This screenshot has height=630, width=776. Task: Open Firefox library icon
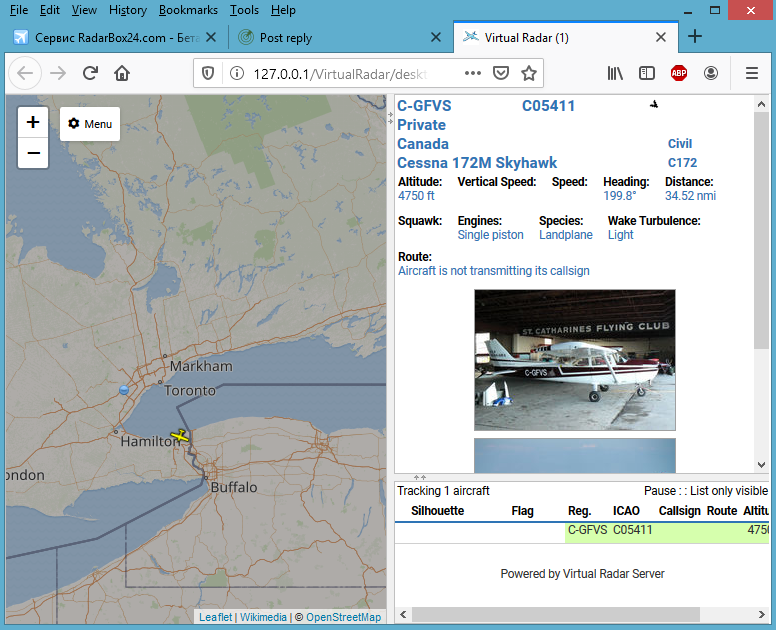click(x=615, y=73)
